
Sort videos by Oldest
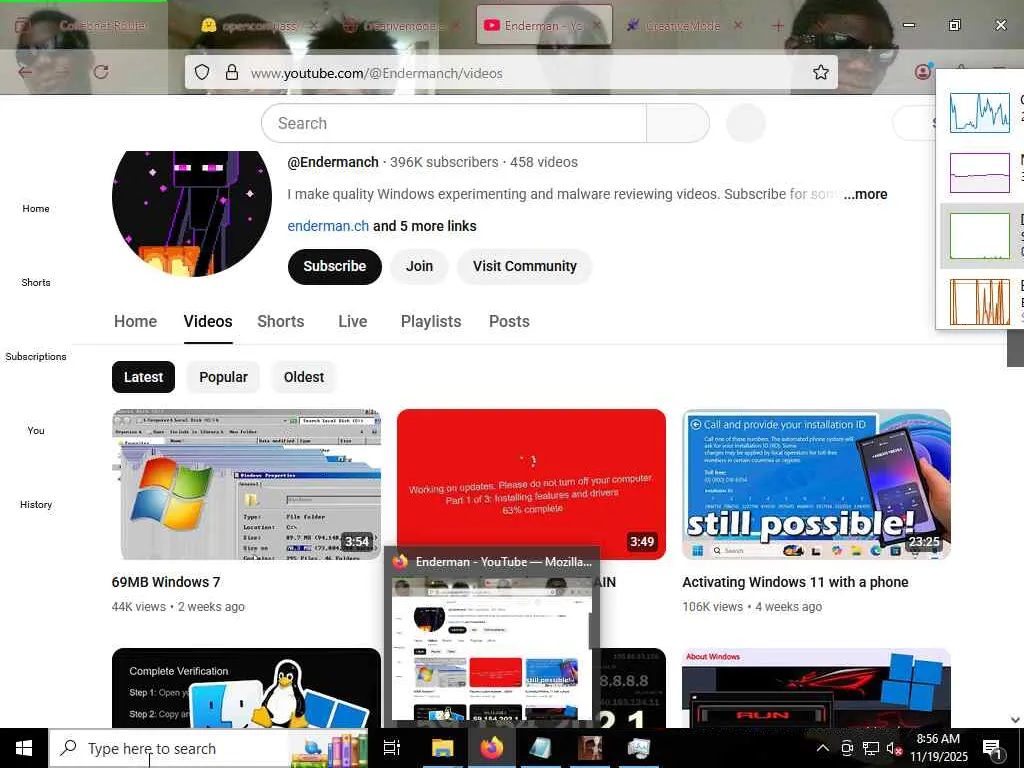[x=304, y=377]
